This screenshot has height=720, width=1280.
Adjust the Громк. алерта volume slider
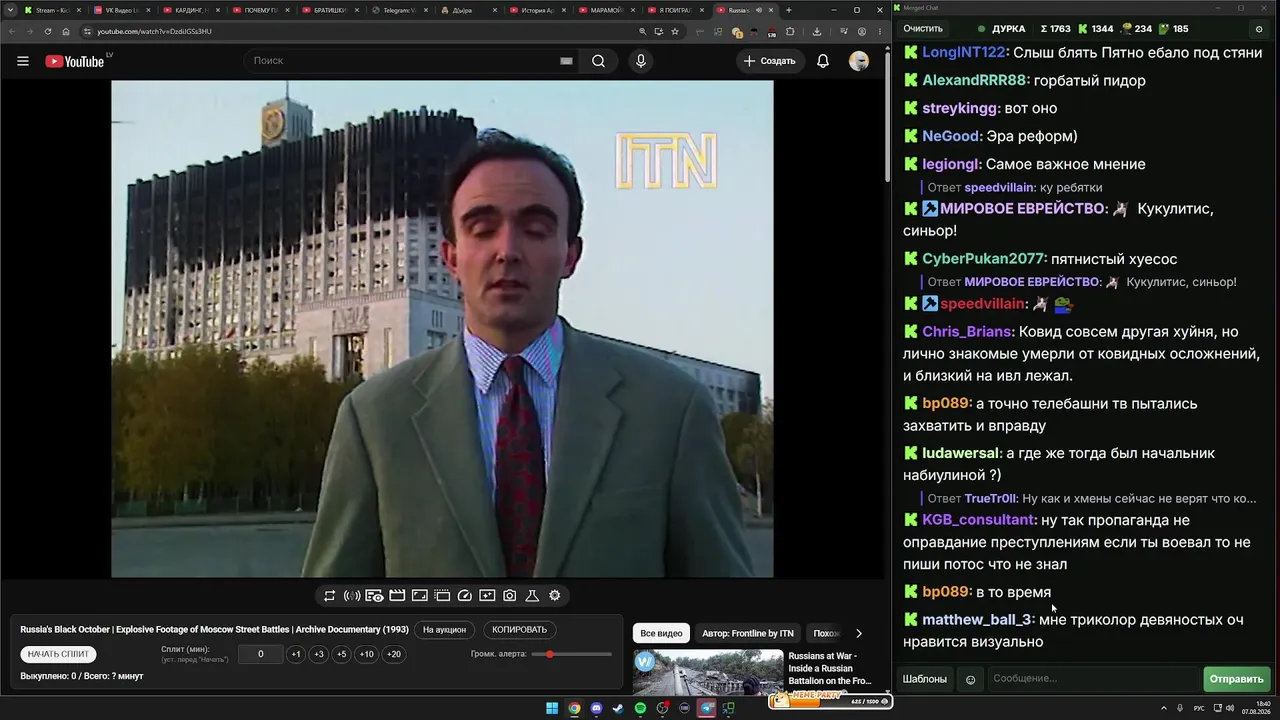pos(573,654)
